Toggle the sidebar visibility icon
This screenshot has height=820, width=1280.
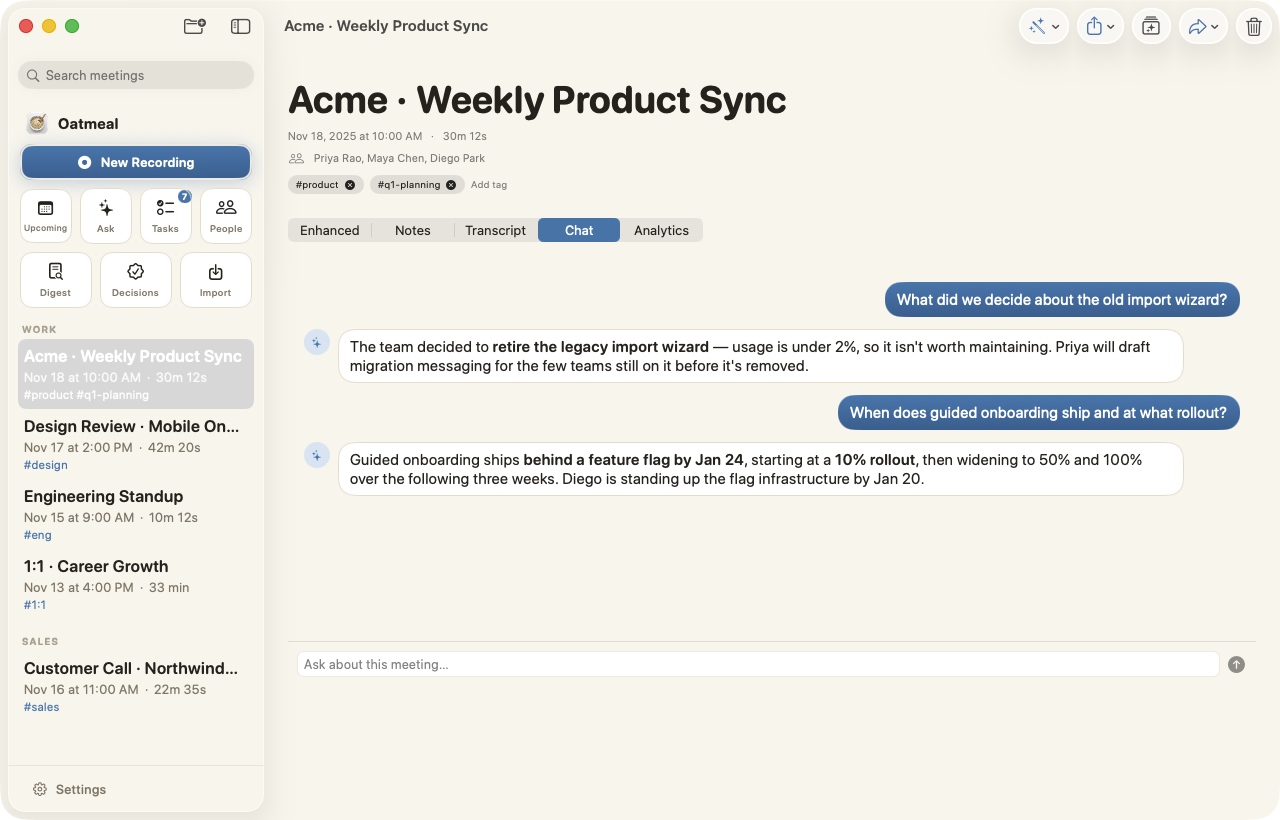pos(240,27)
